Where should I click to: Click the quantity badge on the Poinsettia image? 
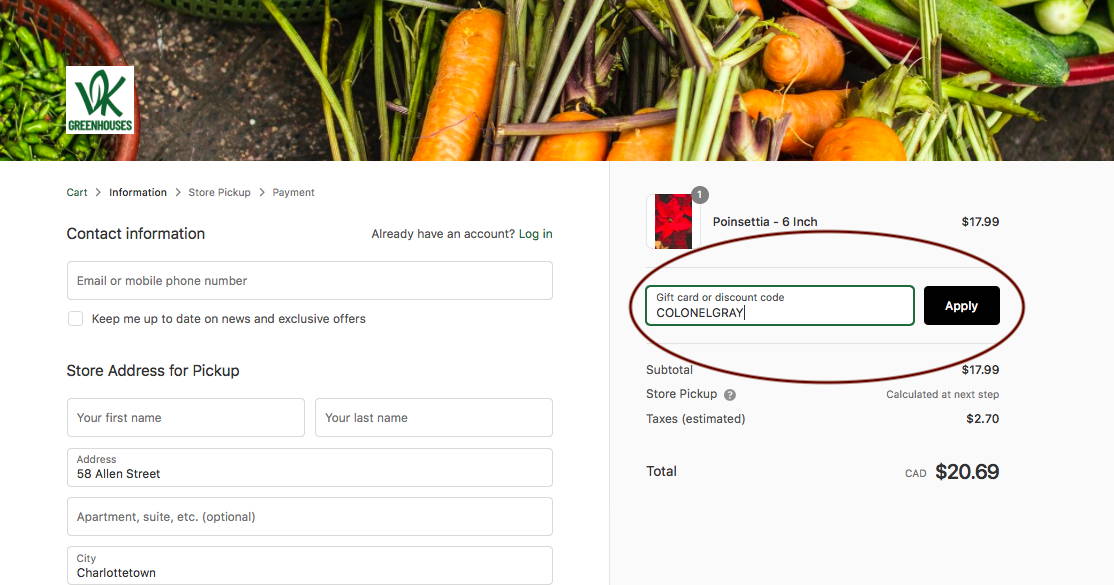(700, 195)
